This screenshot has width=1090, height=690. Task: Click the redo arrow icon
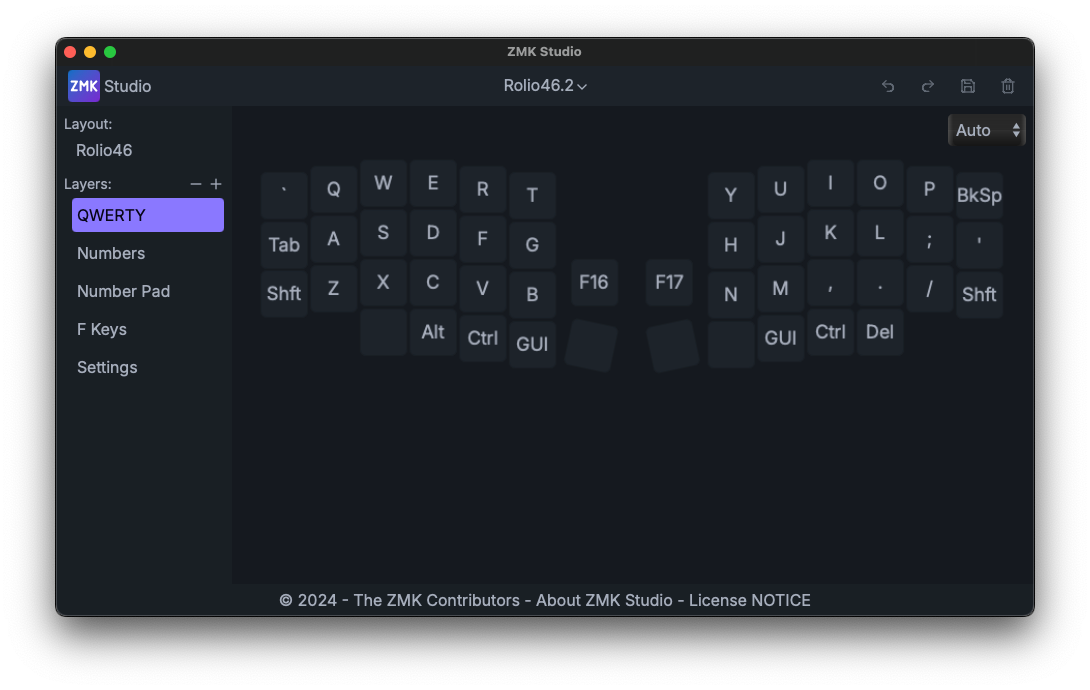(927, 86)
